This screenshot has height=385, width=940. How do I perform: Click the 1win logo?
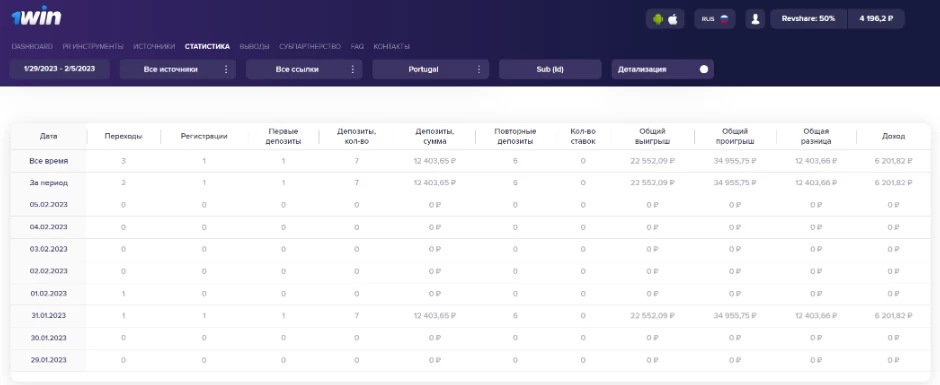coord(36,16)
